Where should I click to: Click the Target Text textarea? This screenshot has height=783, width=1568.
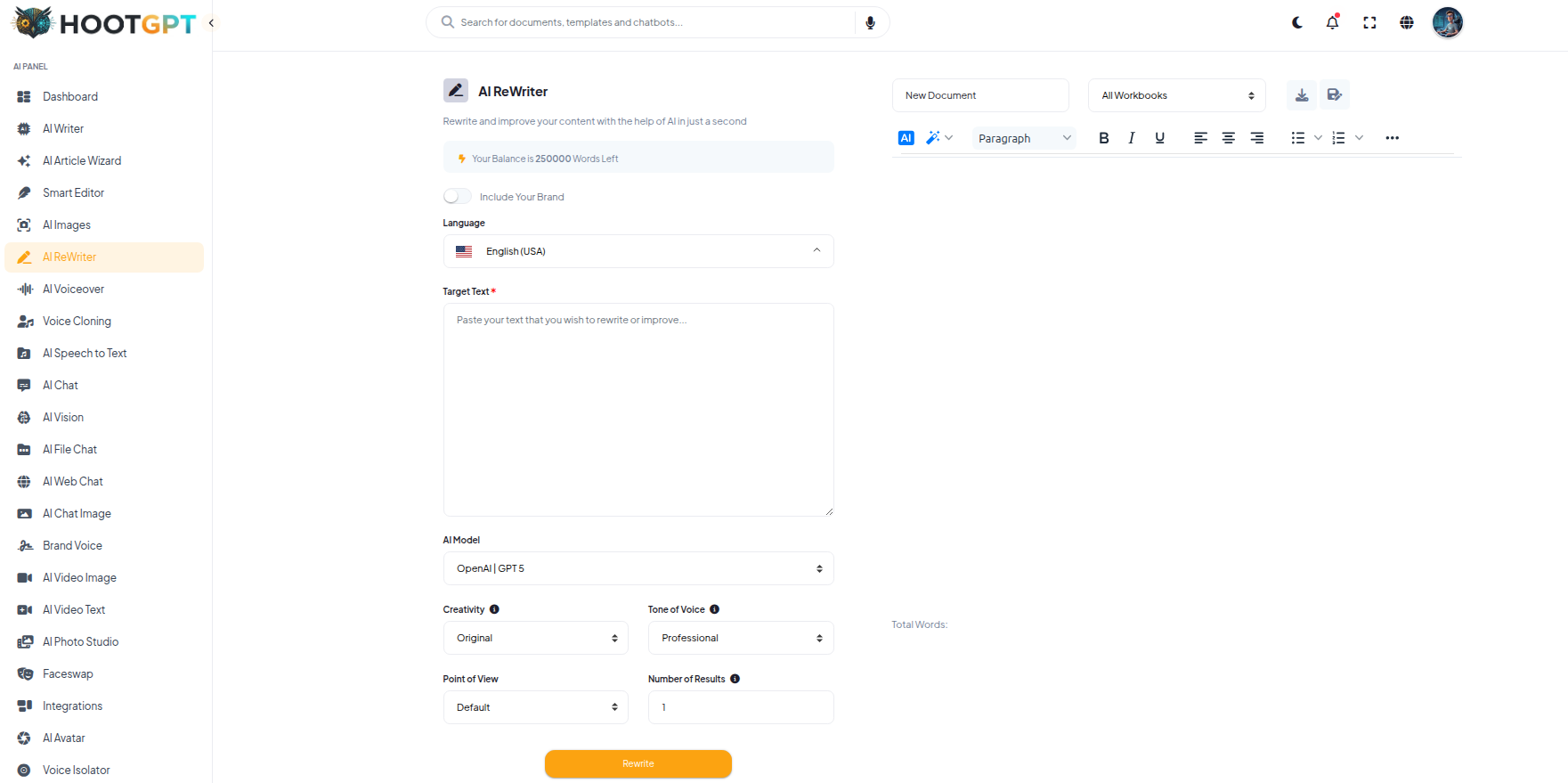(638, 410)
